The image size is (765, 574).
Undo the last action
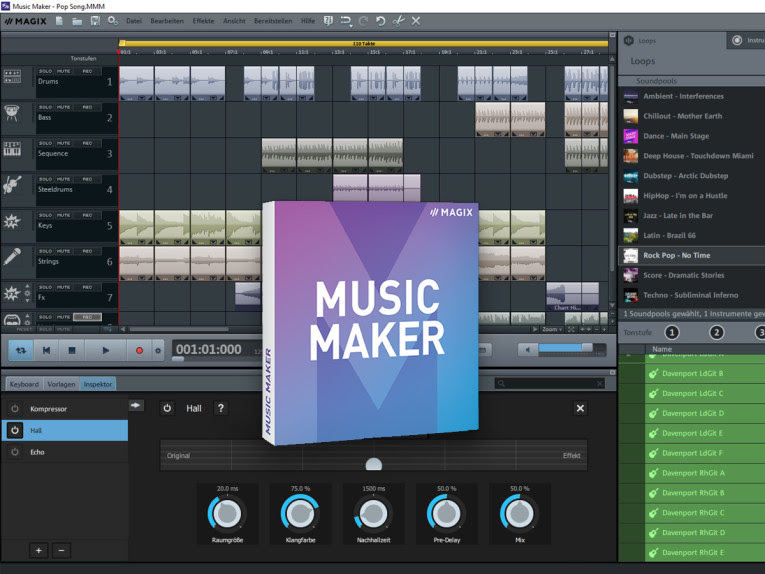(x=381, y=21)
